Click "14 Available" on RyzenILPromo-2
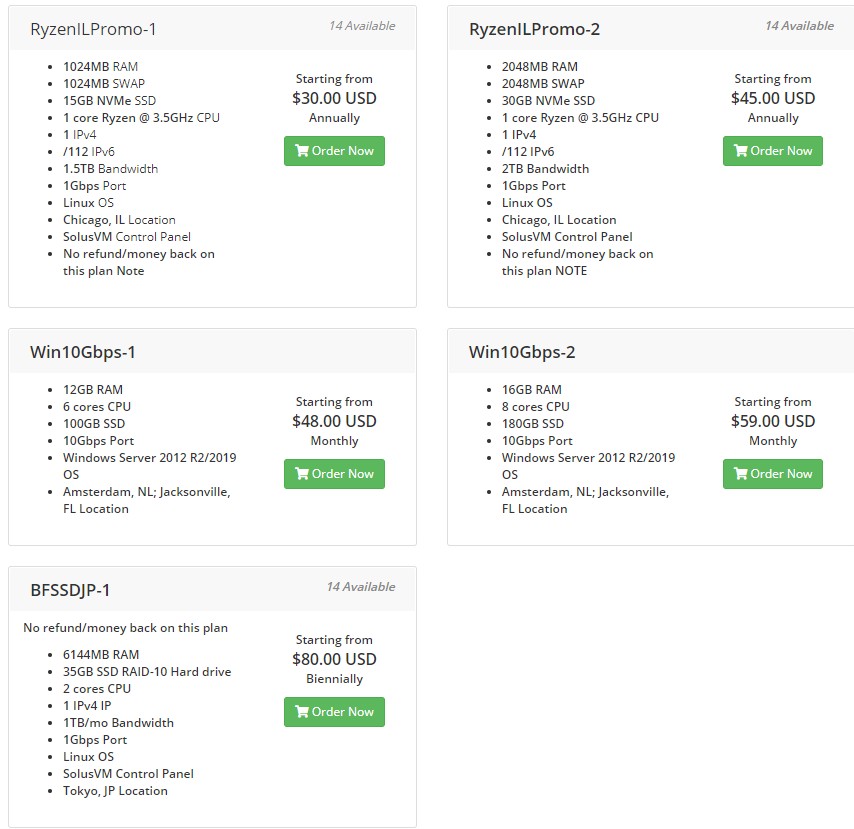The height and width of the screenshot is (829, 854). pos(799,26)
